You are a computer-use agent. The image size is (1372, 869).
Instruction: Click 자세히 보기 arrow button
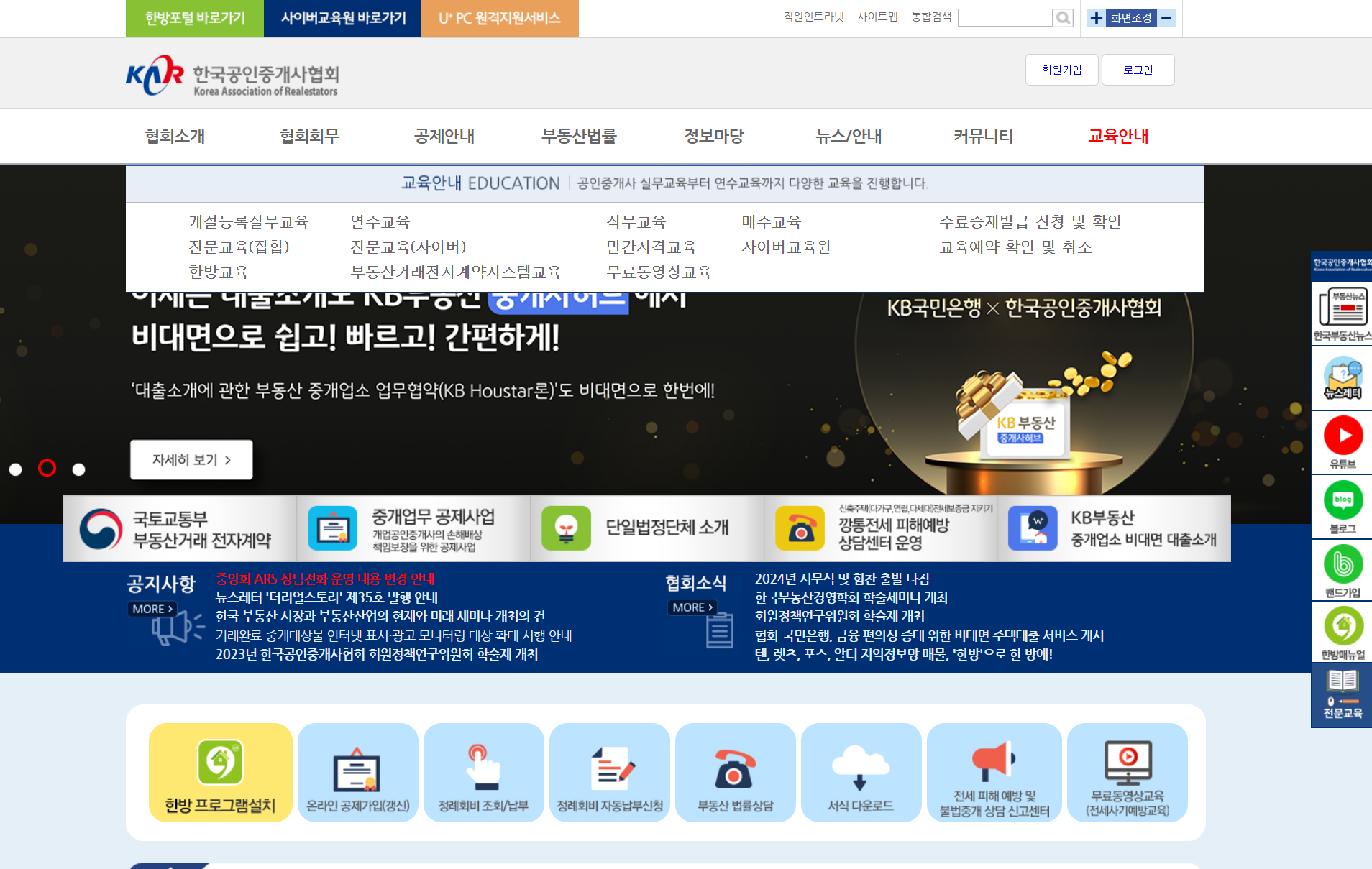pyautogui.click(x=191, y=459)
